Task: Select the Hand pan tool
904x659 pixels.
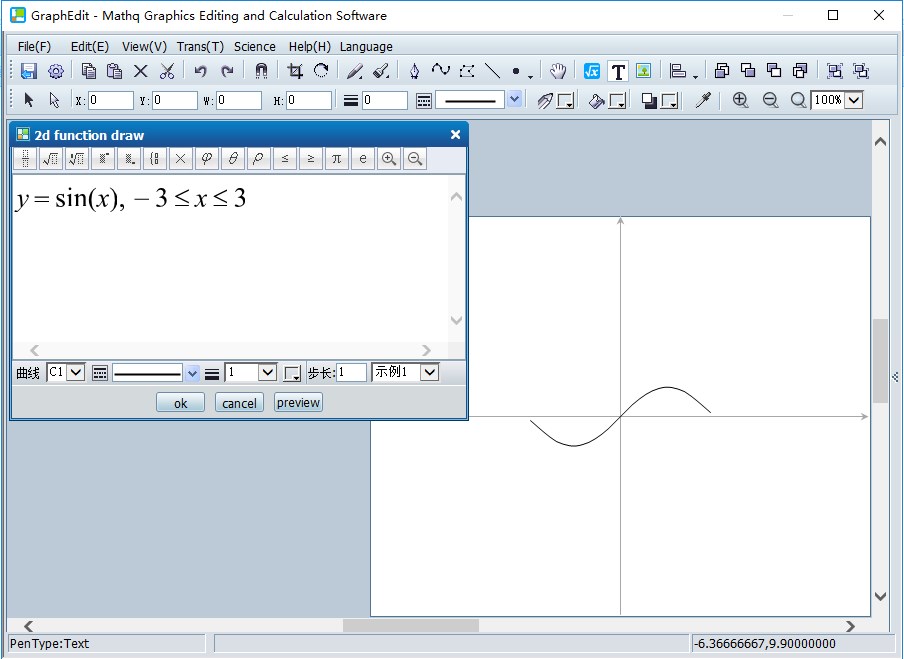Action: (558, 71)
